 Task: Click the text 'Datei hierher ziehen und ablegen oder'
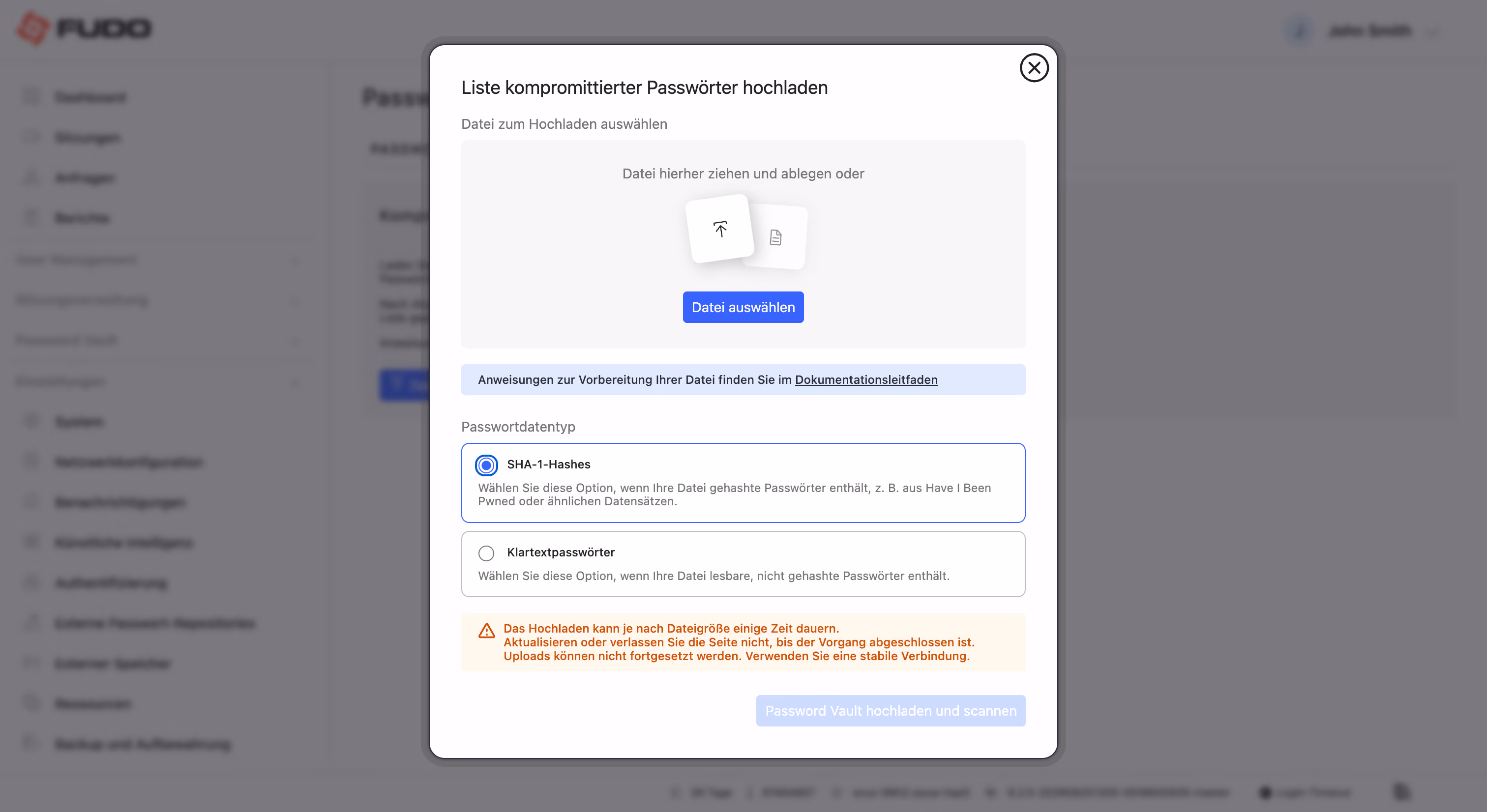point(743,174)
